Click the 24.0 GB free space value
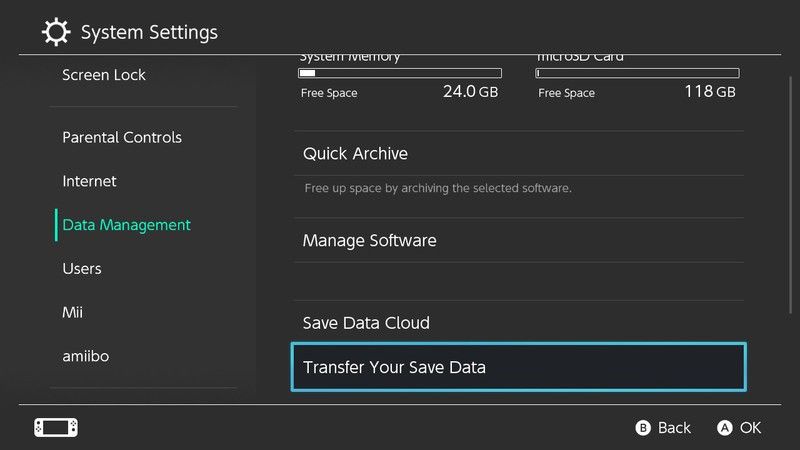The width and height of the screenshot is (800, 450). (x=469, y=92)
